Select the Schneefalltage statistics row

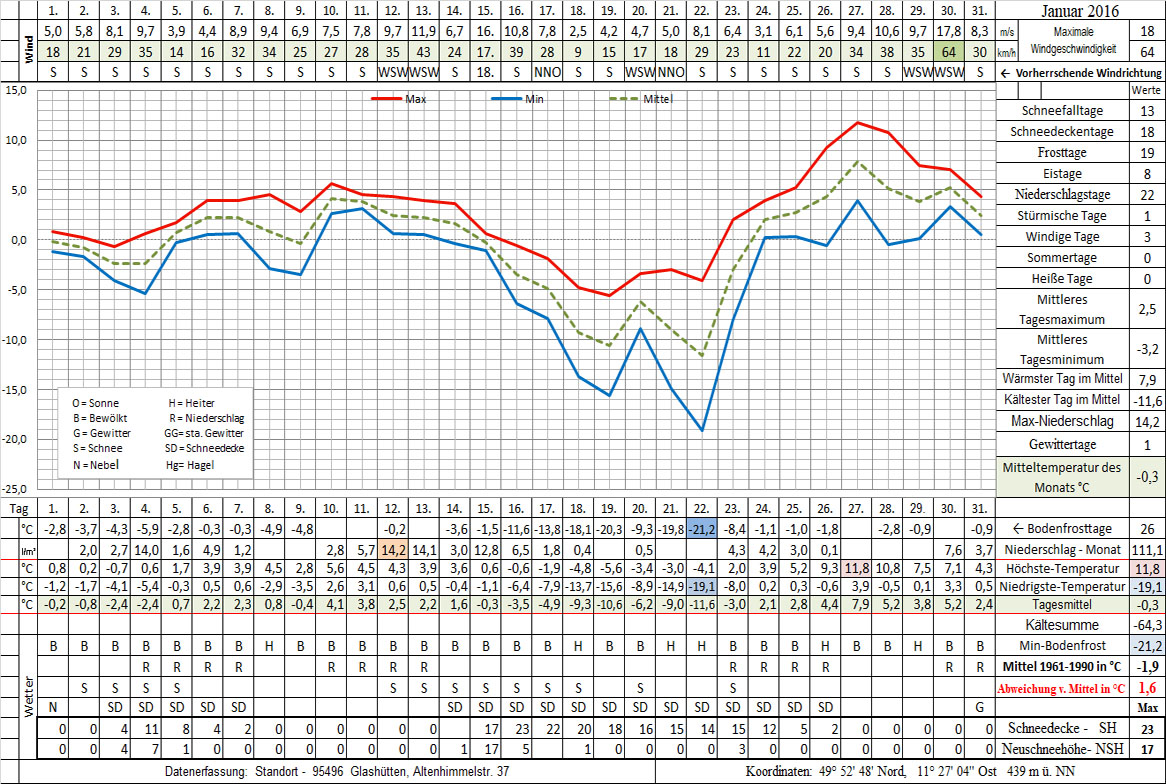tap(1064, 111)
